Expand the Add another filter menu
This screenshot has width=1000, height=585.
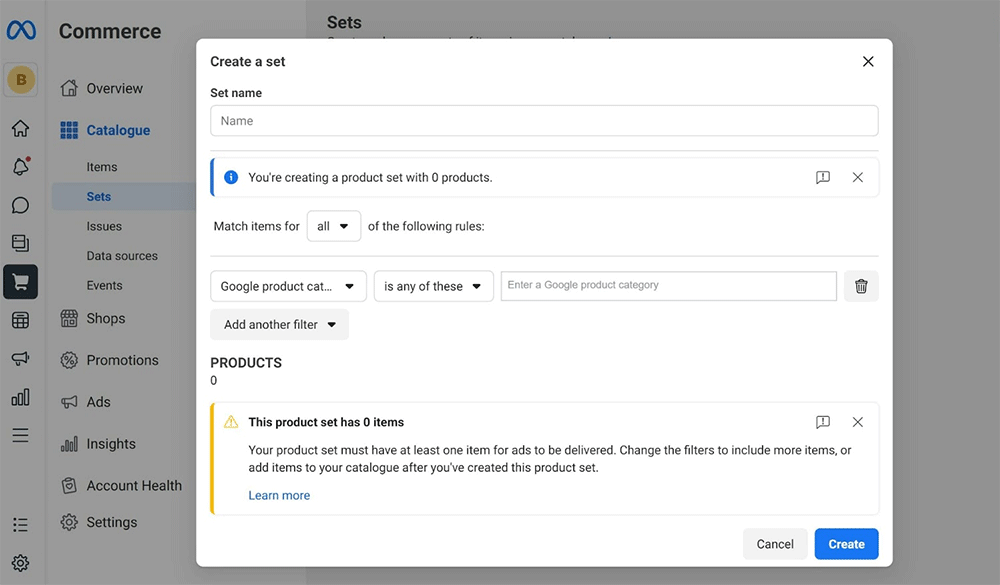[x=279, y=324]
